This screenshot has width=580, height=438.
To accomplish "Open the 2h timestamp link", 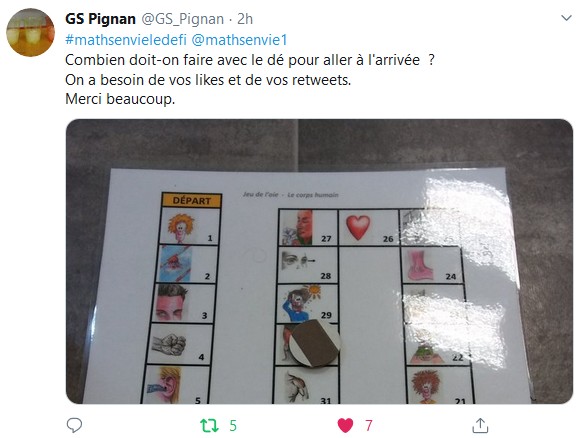I will [245, 19].
